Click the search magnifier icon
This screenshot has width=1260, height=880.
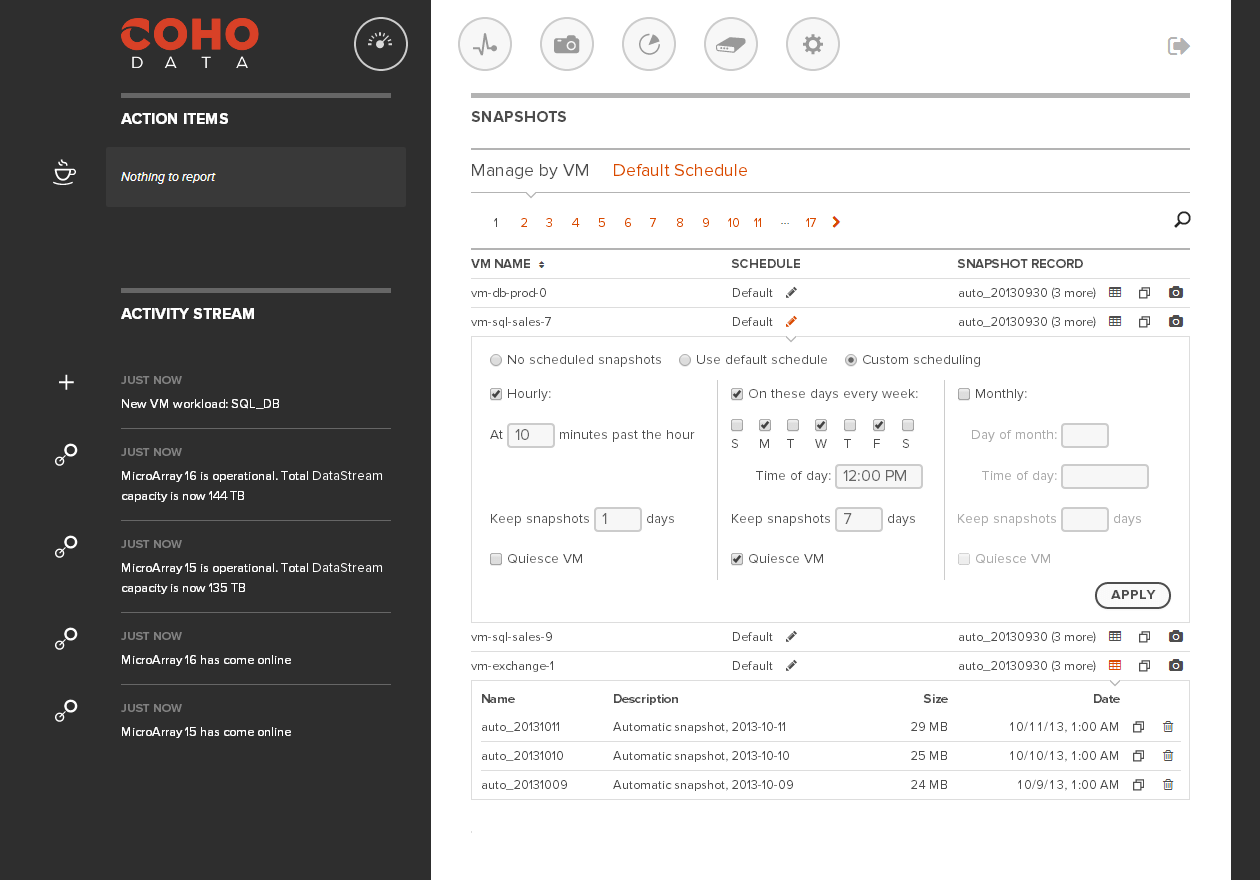pos(1182,220)
